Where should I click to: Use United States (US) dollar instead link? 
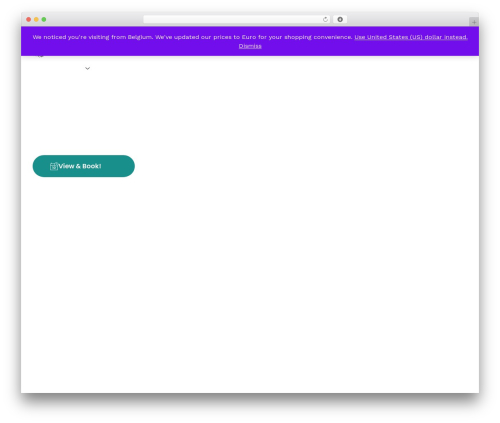pyautogui.click(x=411, y=37)
